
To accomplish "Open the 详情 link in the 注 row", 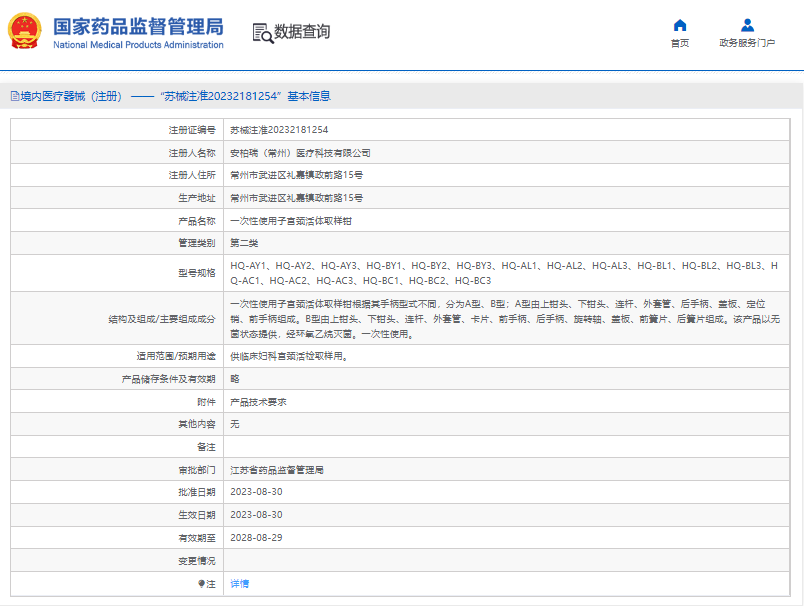I will click(x=240, y=583).
